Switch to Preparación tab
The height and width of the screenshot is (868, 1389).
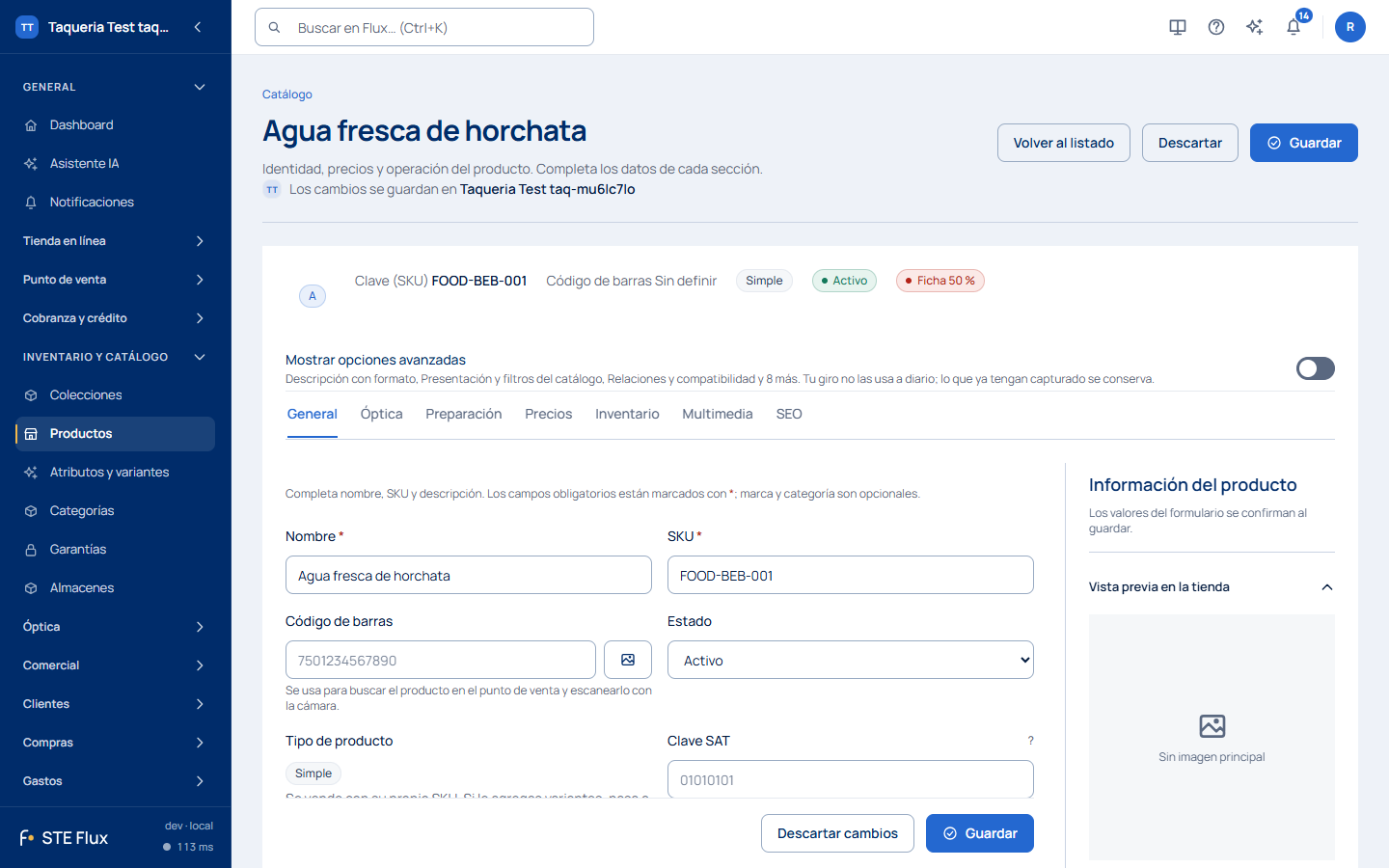(464, 414)
